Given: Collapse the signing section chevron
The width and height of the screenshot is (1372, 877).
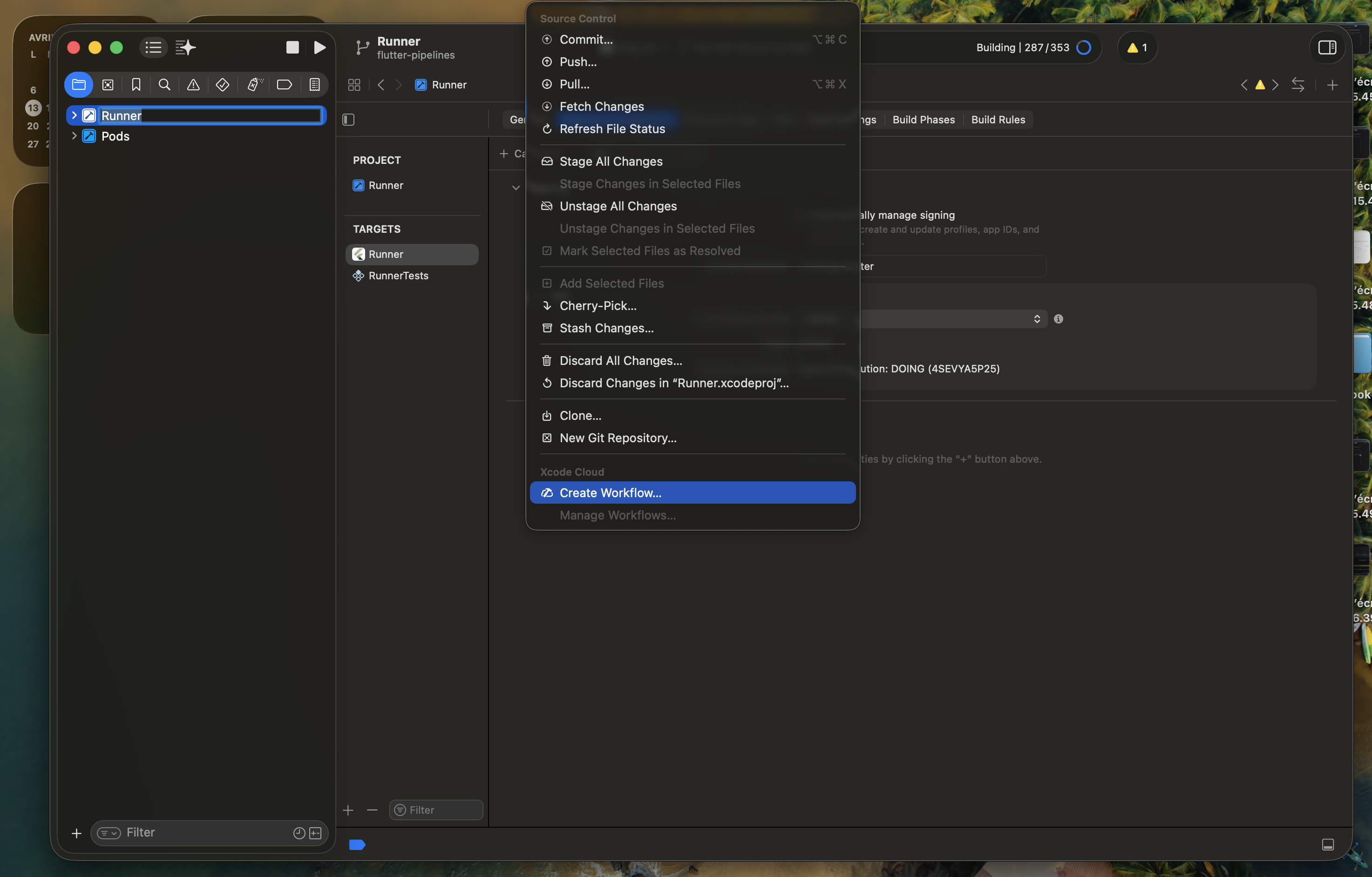Looking at the screenshot, I should coord(516,187).
